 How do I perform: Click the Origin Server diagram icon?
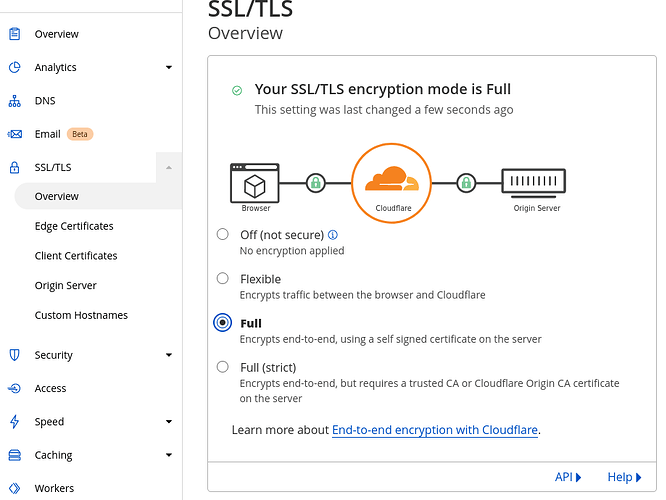534,183
